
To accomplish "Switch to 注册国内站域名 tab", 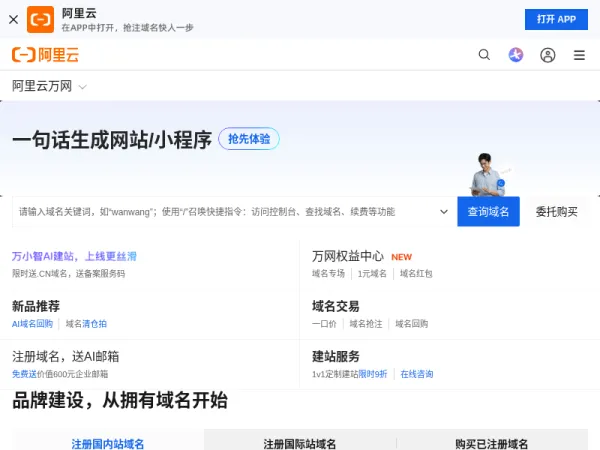I will click(108, 441).
